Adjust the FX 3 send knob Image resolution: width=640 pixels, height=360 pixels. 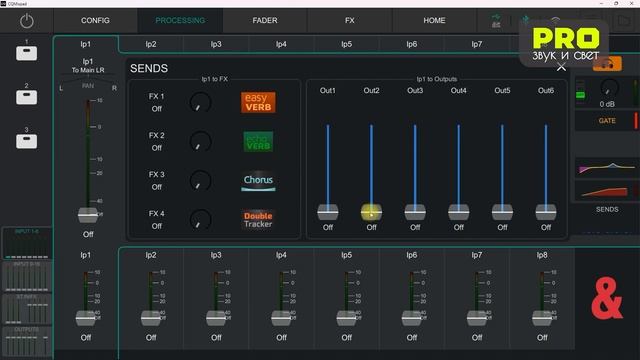200,181
